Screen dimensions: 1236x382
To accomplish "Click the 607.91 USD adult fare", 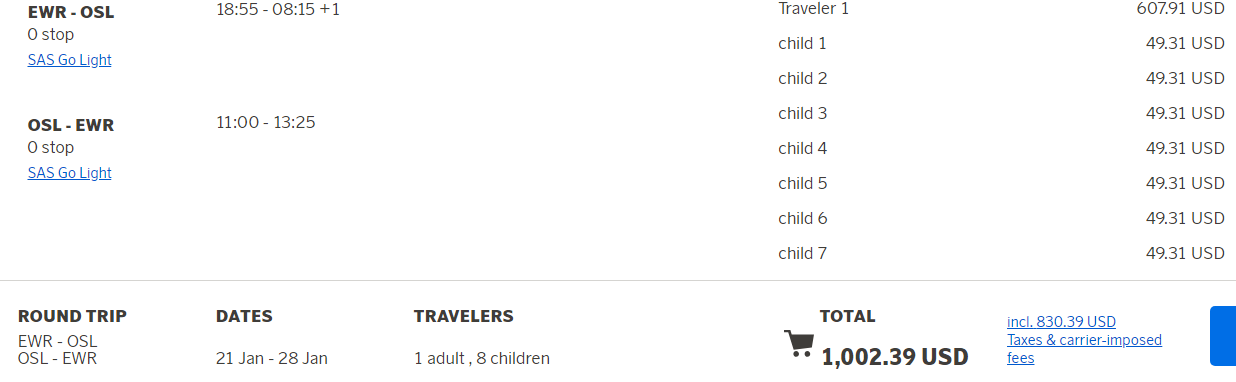I will (1181, 9).
